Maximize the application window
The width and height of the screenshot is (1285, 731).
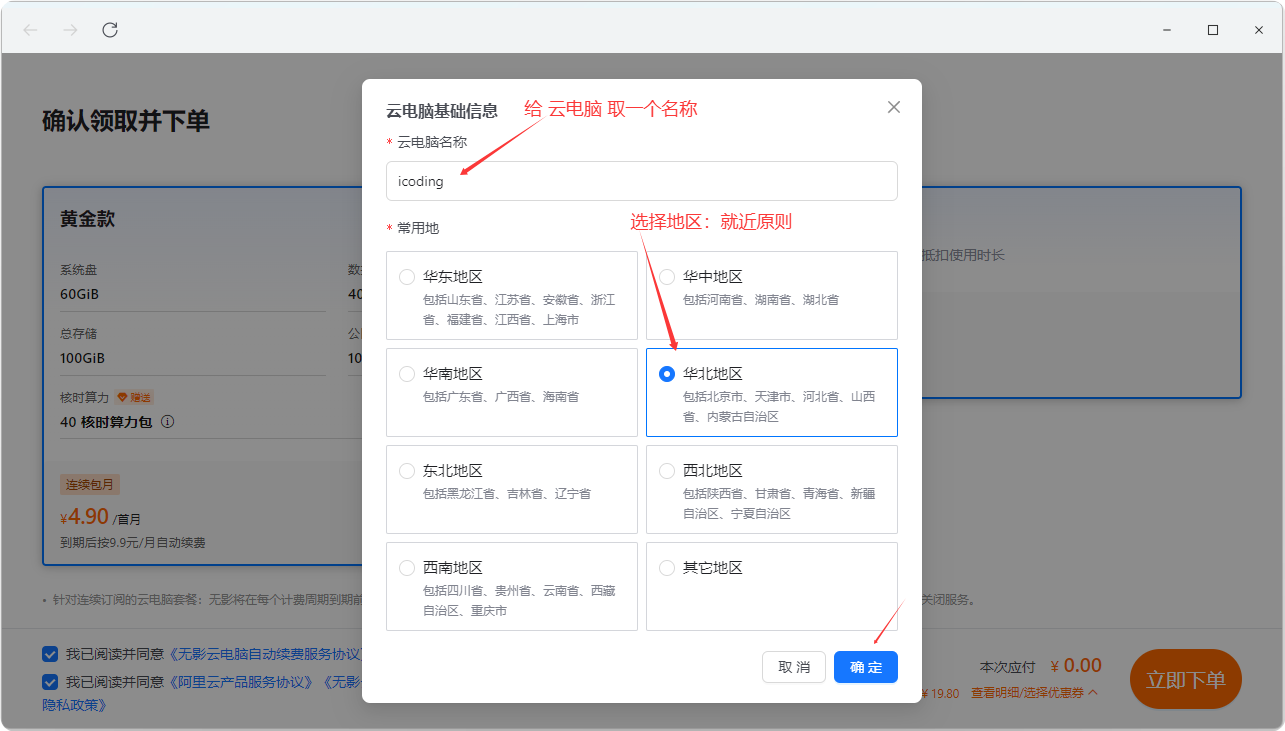[1213, 30]
